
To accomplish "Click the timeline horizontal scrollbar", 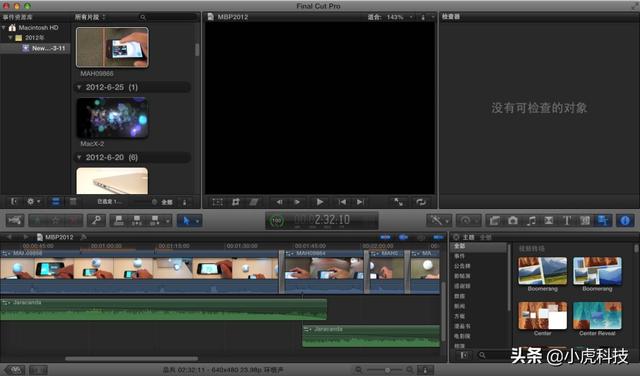I will click(131, 359).
